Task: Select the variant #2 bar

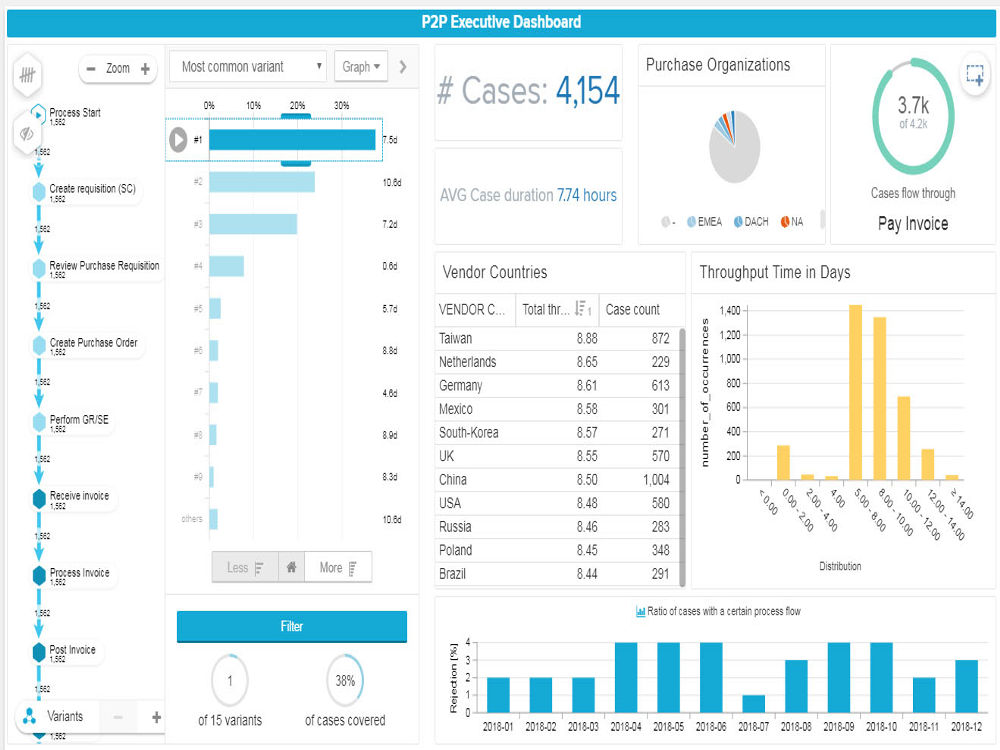Action: coord(261,182)
